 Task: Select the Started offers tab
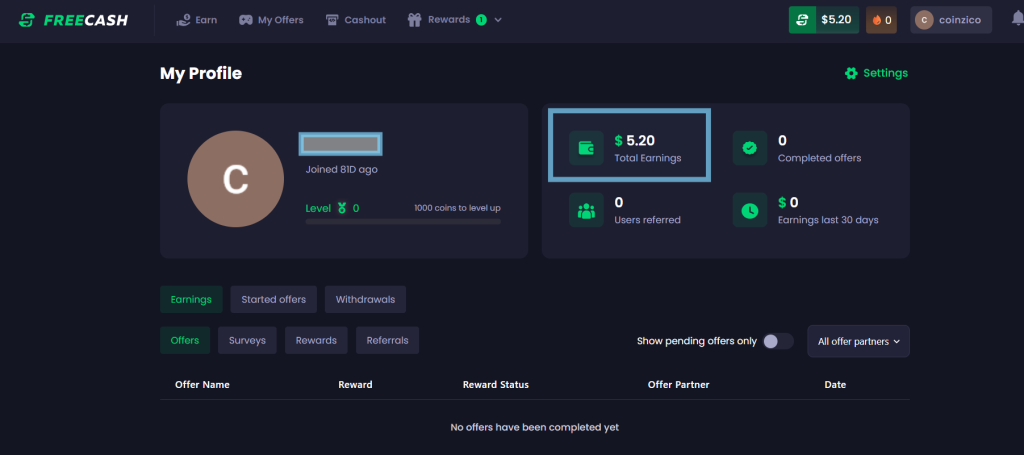point(274,299)
